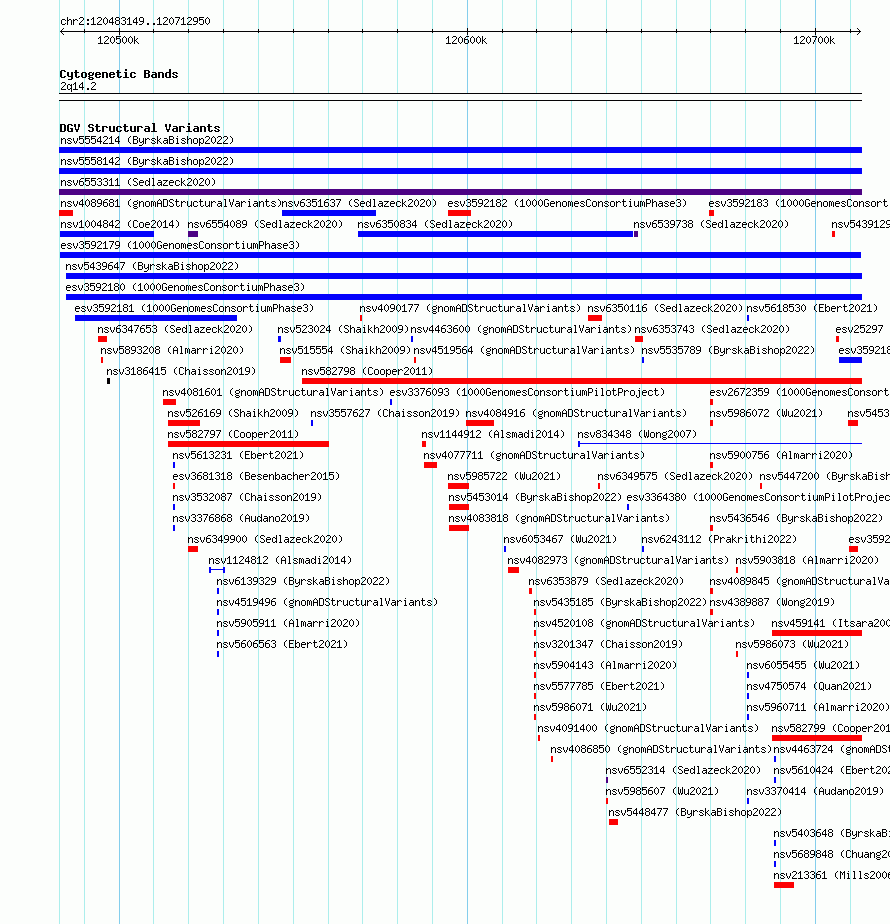The height and width of the screenshot is (924, 890).
Task: Open nsv5985722 (Wu2021) label
Action: (x=505, y=476)
